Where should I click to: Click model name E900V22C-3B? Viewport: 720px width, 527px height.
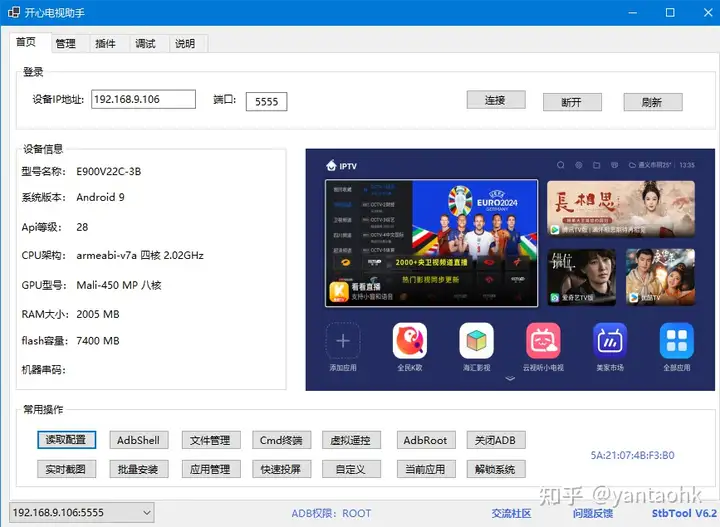coord(109,172)
